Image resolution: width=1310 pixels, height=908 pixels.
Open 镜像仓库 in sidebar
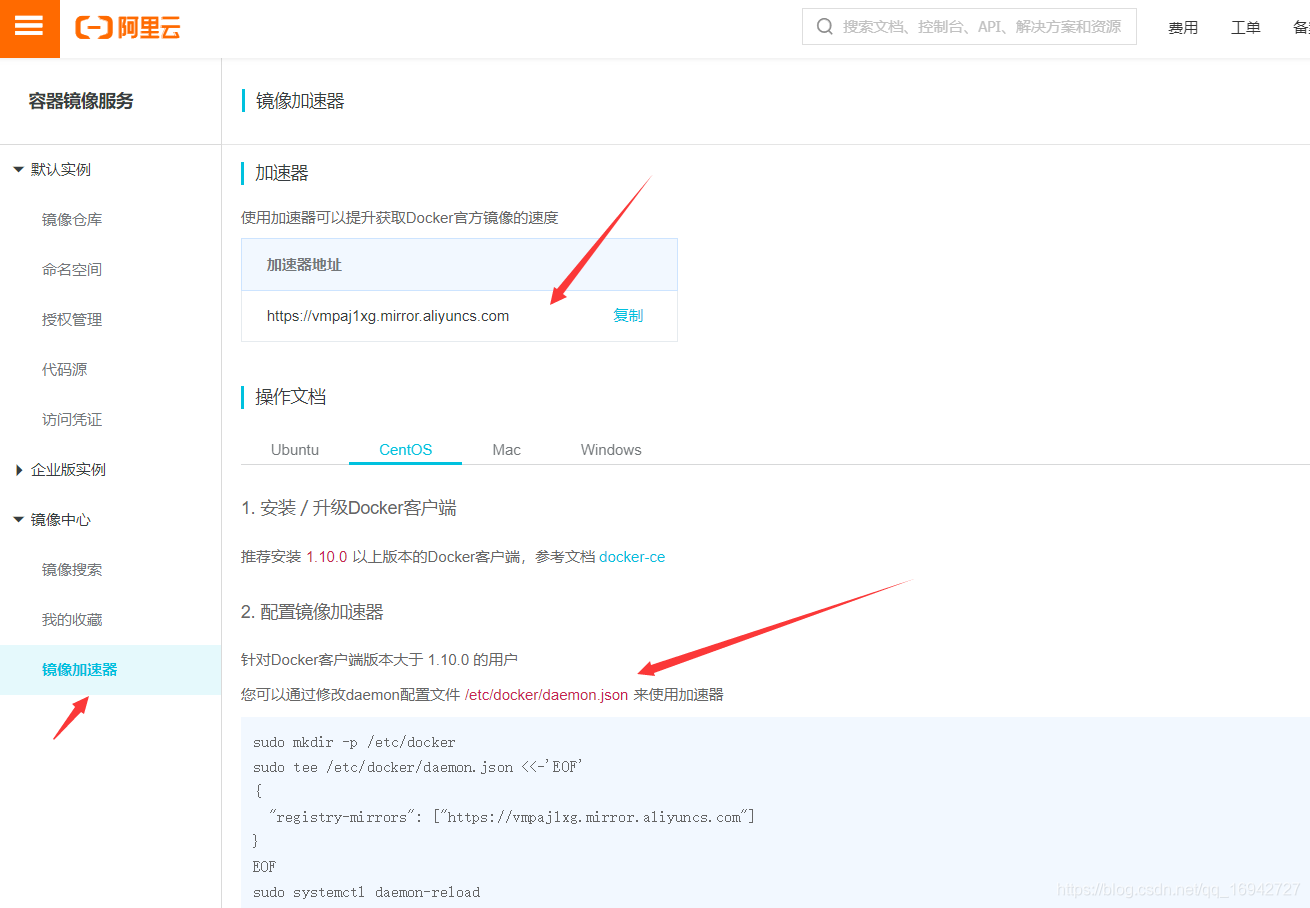pos(72,220)
